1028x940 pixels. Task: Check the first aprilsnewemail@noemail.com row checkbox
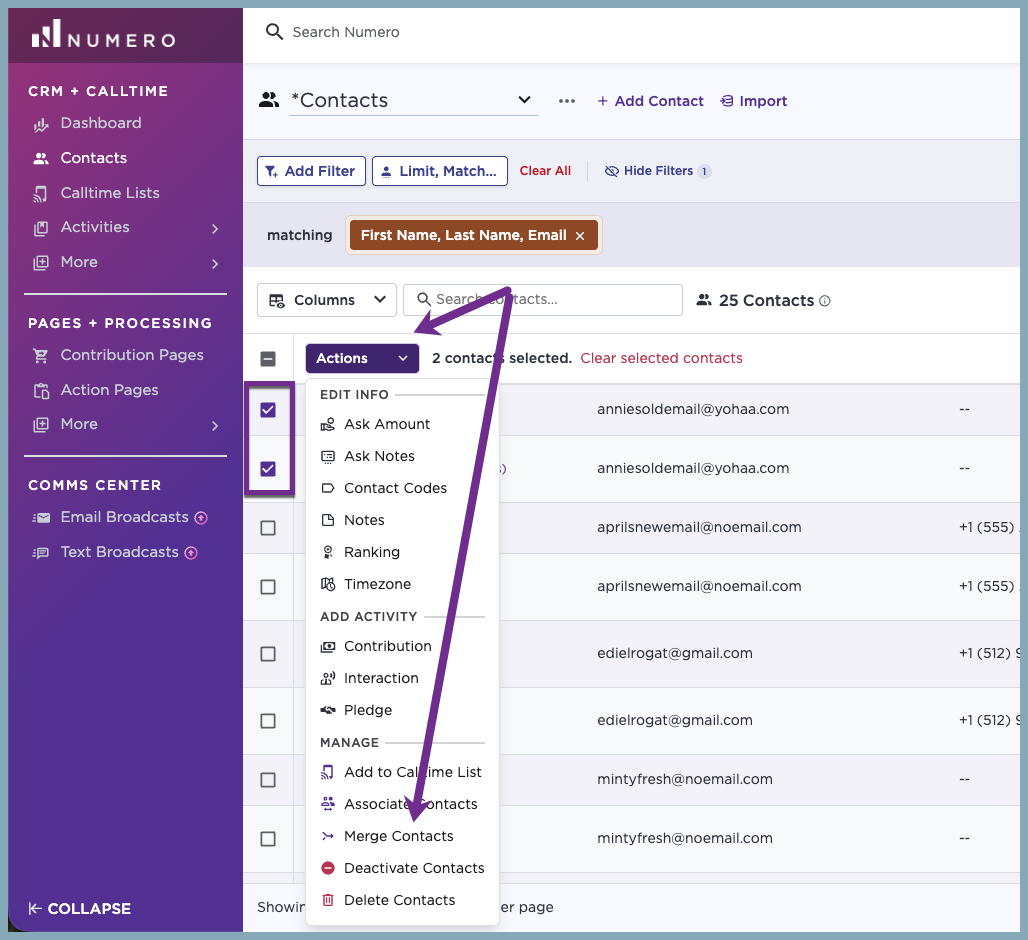[x=268, y=528]
